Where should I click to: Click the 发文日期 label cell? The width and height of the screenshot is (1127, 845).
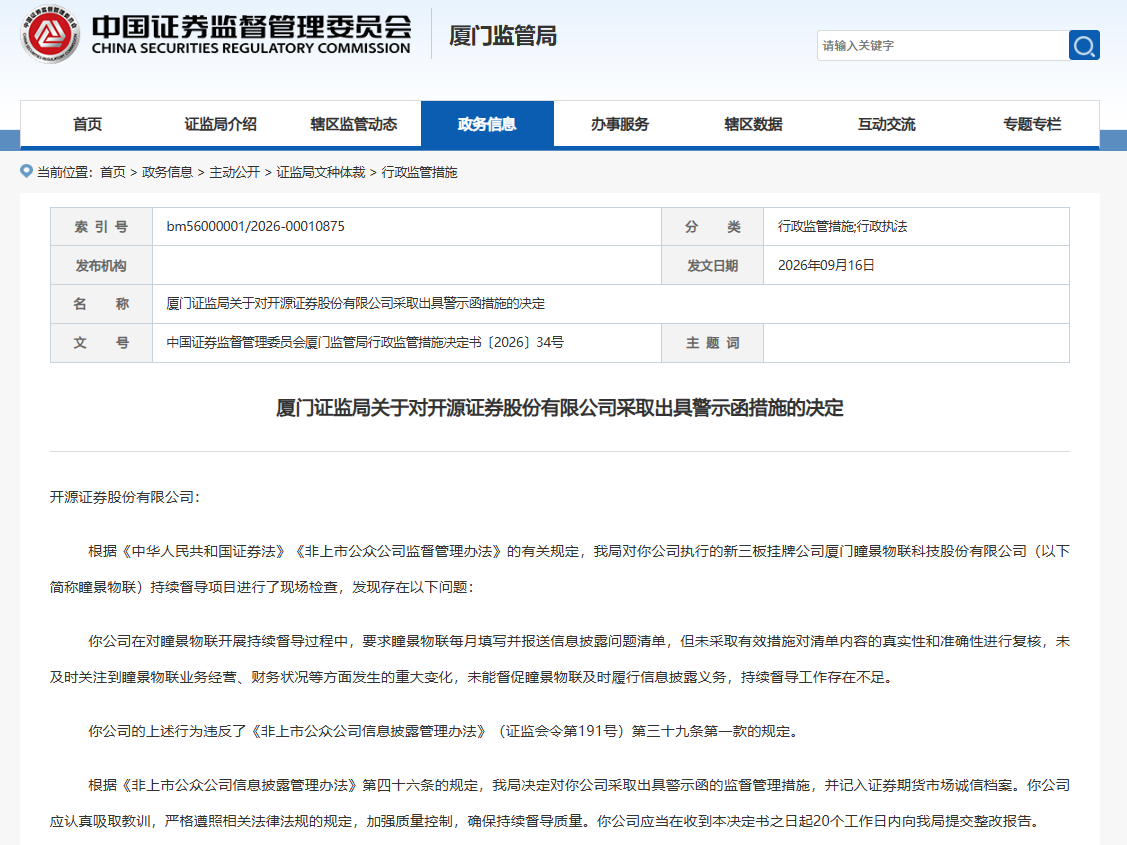point(712,266)
